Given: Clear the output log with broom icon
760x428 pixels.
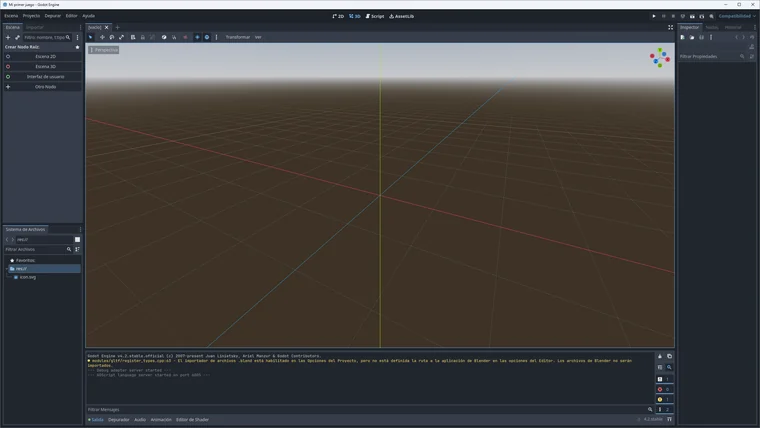Looking at the screenshot, I should (x=660, y=356).
